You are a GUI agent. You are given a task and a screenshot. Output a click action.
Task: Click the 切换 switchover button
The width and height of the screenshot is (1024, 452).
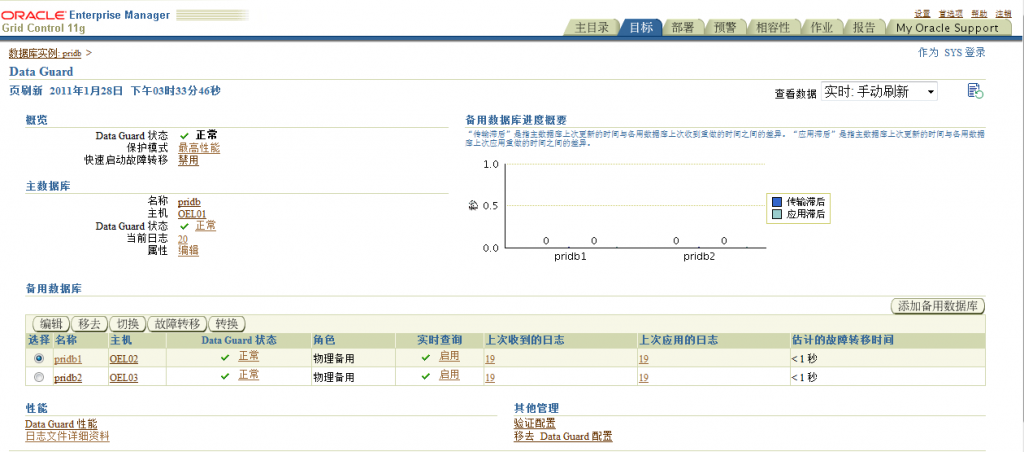(x=127, y=323)
